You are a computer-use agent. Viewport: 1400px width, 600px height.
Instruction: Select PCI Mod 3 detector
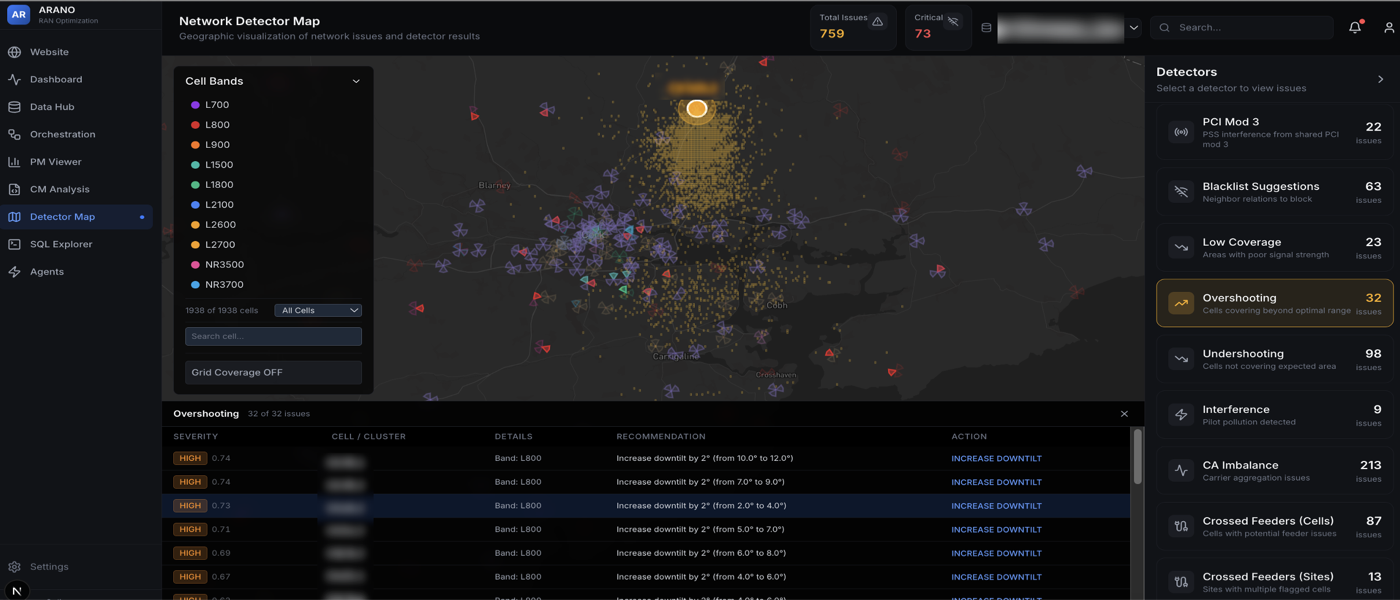(x=1274, y=132)
